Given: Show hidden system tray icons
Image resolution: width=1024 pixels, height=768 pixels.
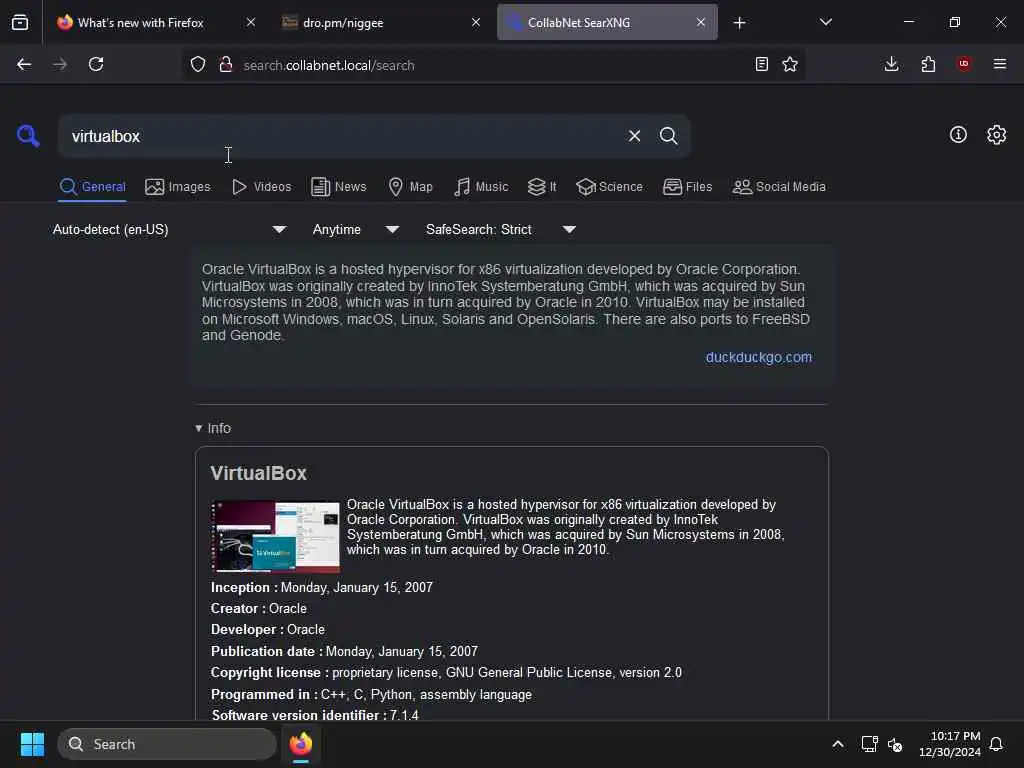Looking at the screenshot, I should tap(838, 744).
